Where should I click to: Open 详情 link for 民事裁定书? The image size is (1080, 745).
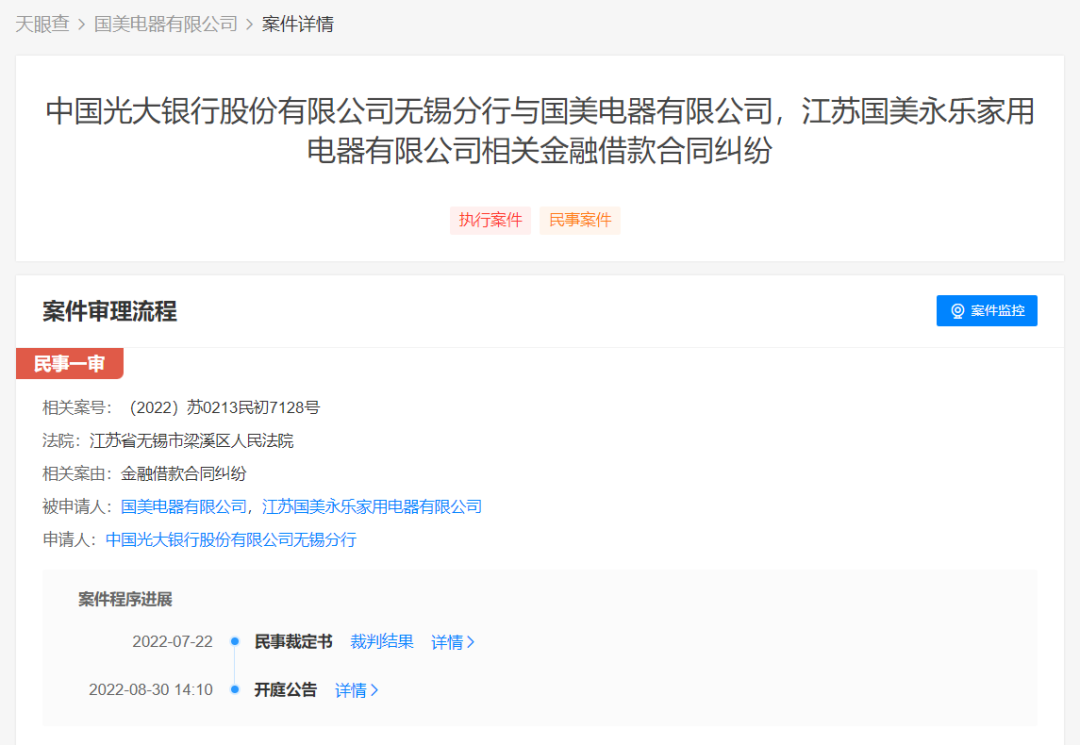pyautogui.click(x=453, y=642)
